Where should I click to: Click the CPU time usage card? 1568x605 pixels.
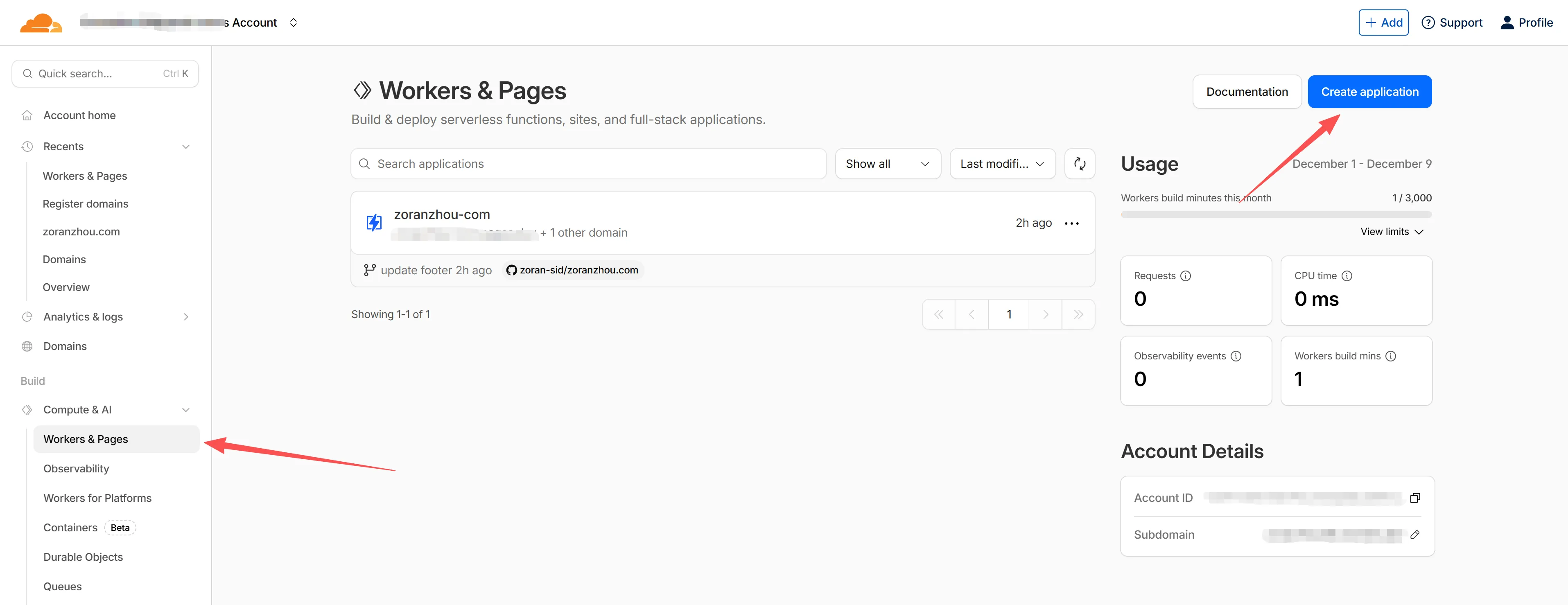point(1356,291)
